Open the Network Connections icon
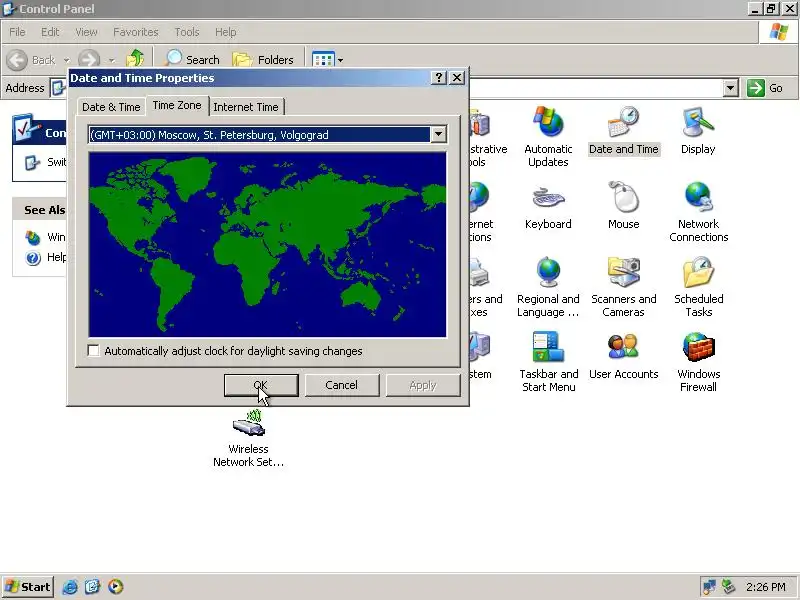This screenshot has width=800, height=600. click(x=698, y=212)
